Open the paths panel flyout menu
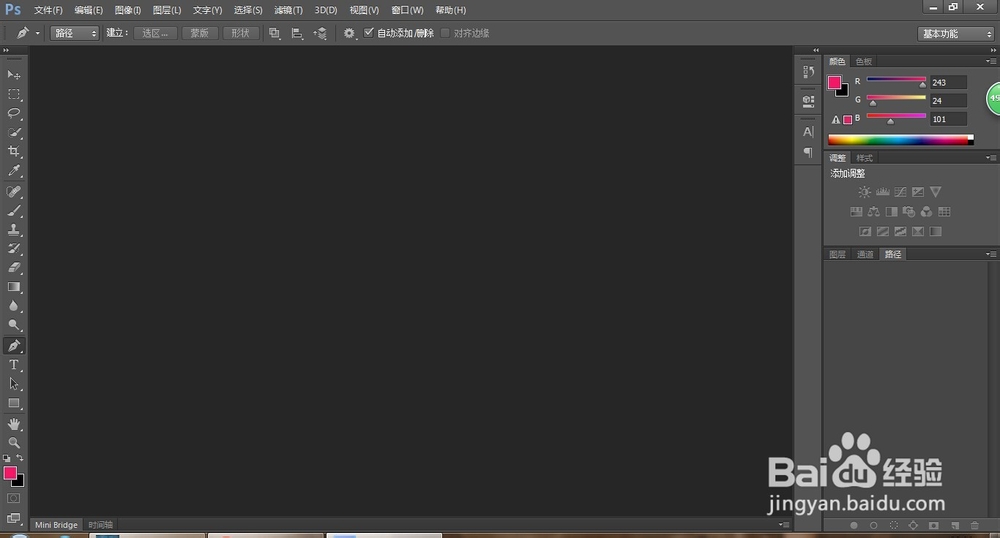The width and height of the screenshot is (1000, 538). click(x=990, y=254)
